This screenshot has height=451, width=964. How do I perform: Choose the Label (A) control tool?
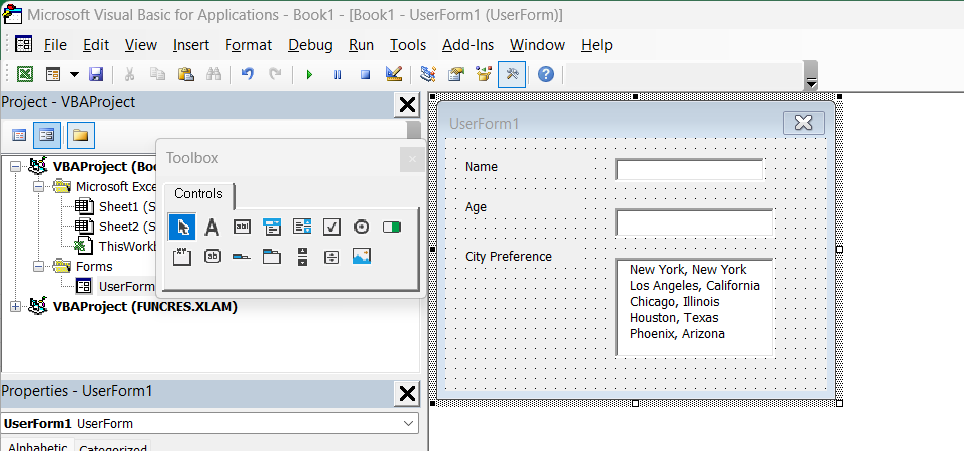(211, 227)
